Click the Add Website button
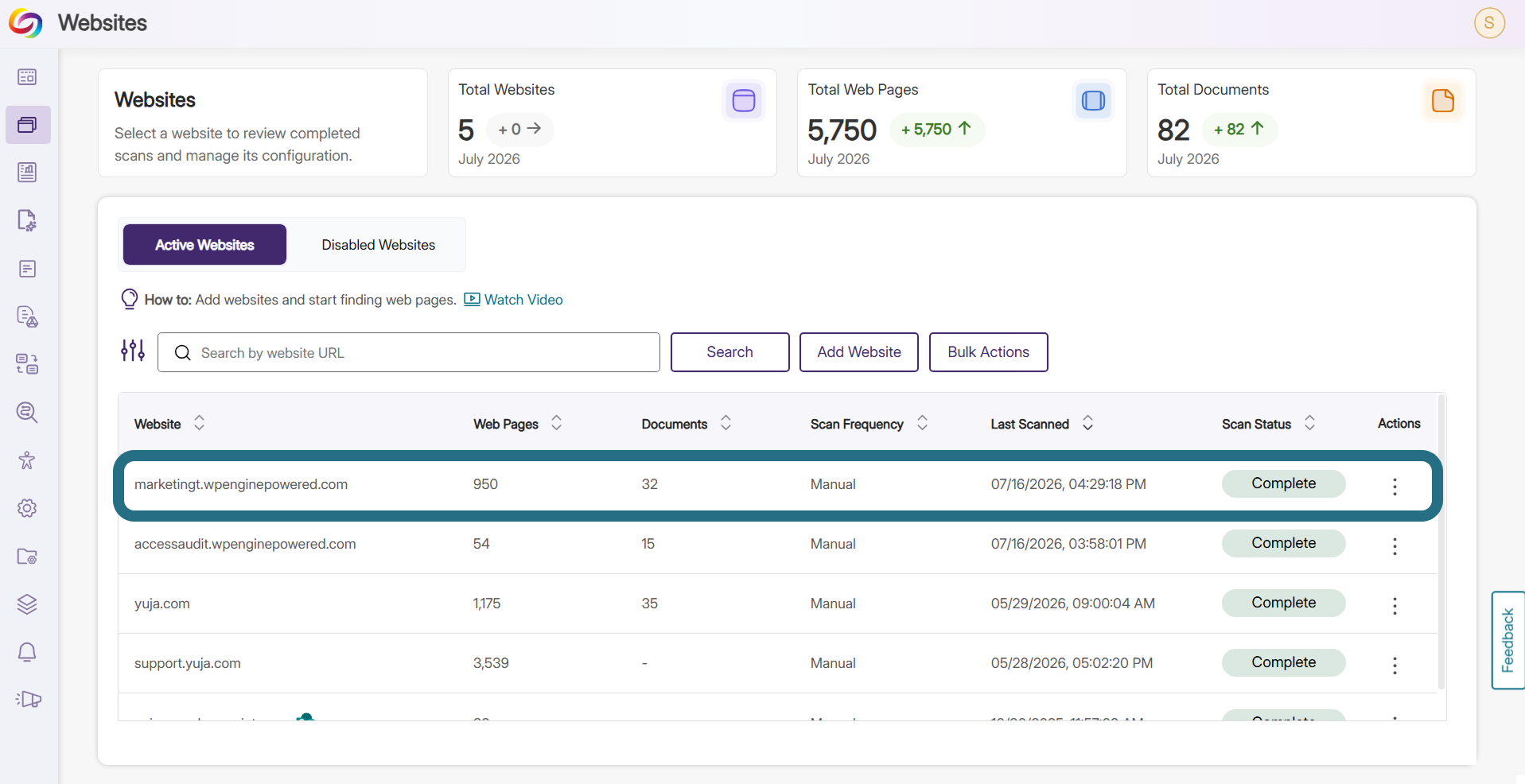The width and height of the screenshot is (1525, 784). coord(859,352)
